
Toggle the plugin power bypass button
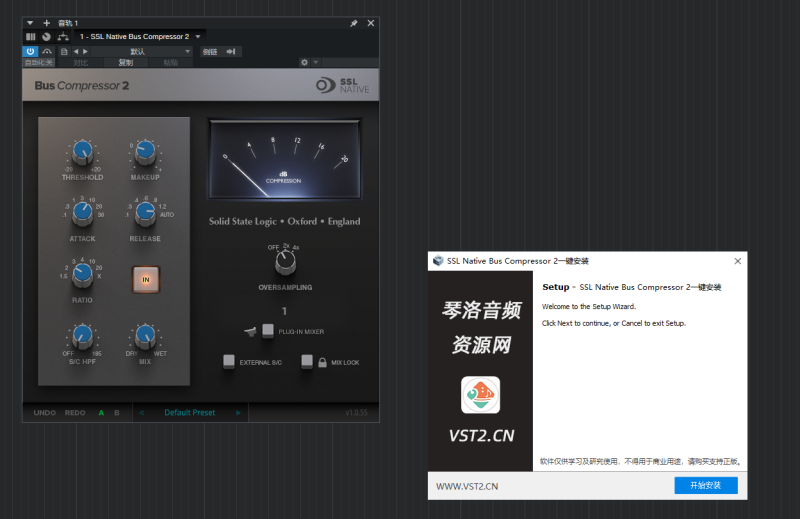30,51
